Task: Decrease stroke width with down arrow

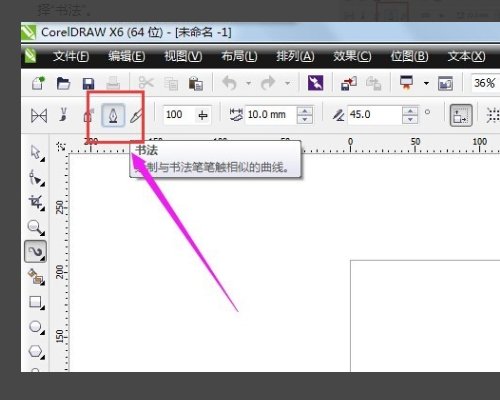Action: [305, 120]
